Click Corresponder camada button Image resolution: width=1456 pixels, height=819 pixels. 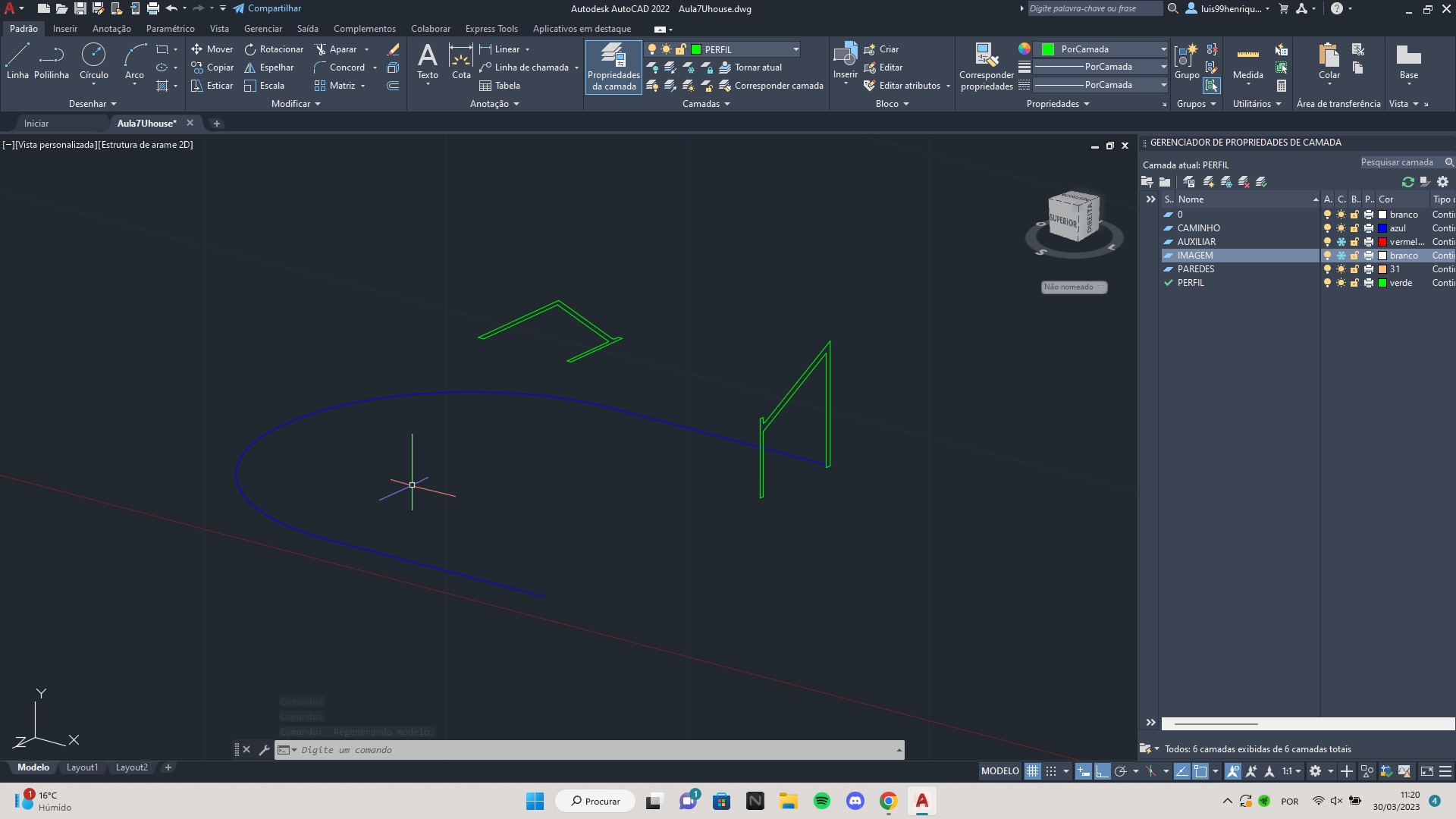coord(771,86)
